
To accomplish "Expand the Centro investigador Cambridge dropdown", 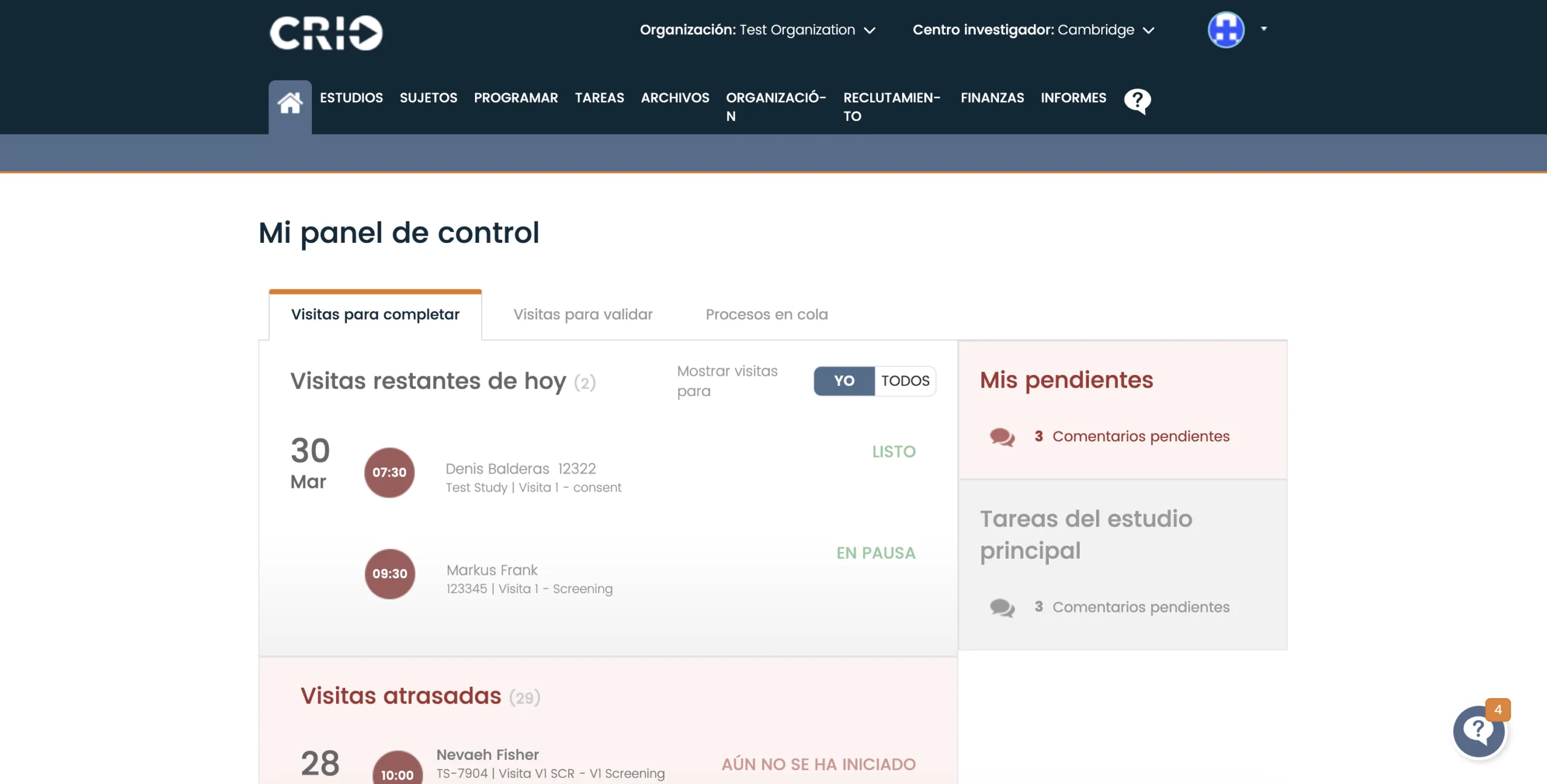I will pos(1033,30).
